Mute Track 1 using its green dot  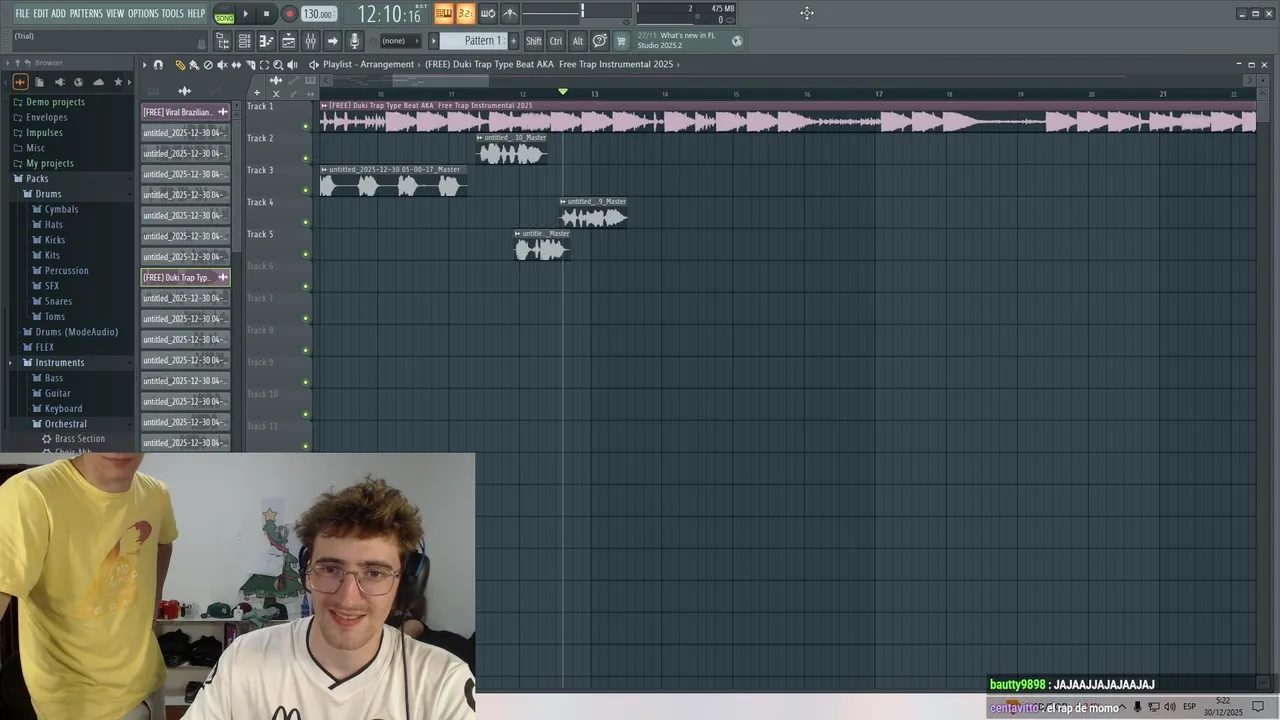[306, 127]
